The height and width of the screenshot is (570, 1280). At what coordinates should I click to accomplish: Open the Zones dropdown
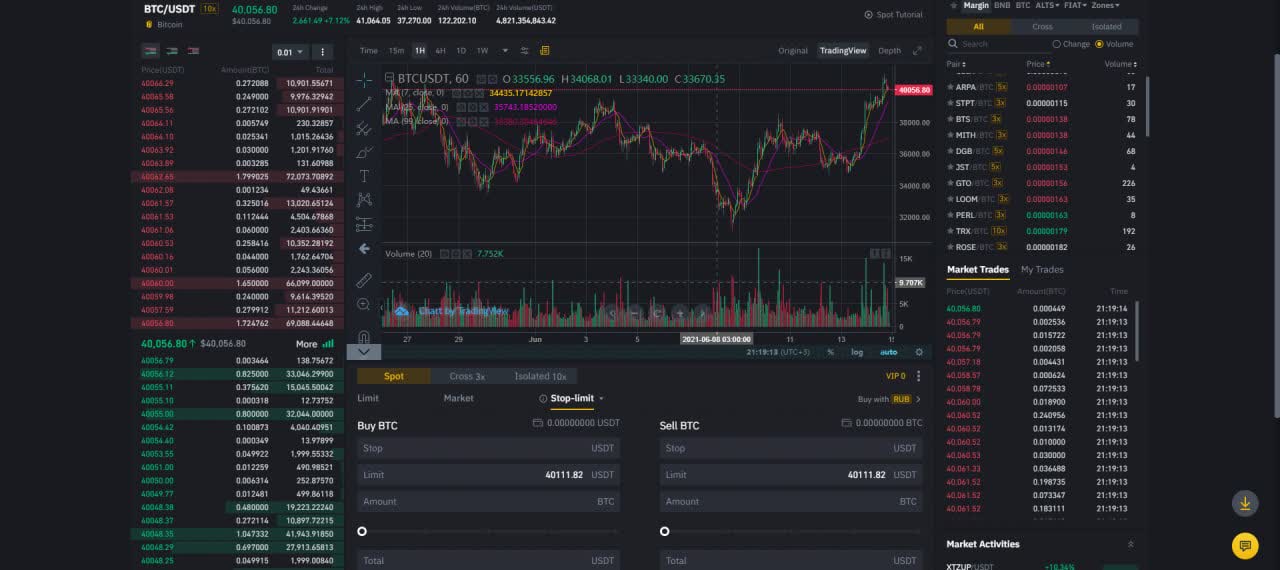(x=1106, y=5)
